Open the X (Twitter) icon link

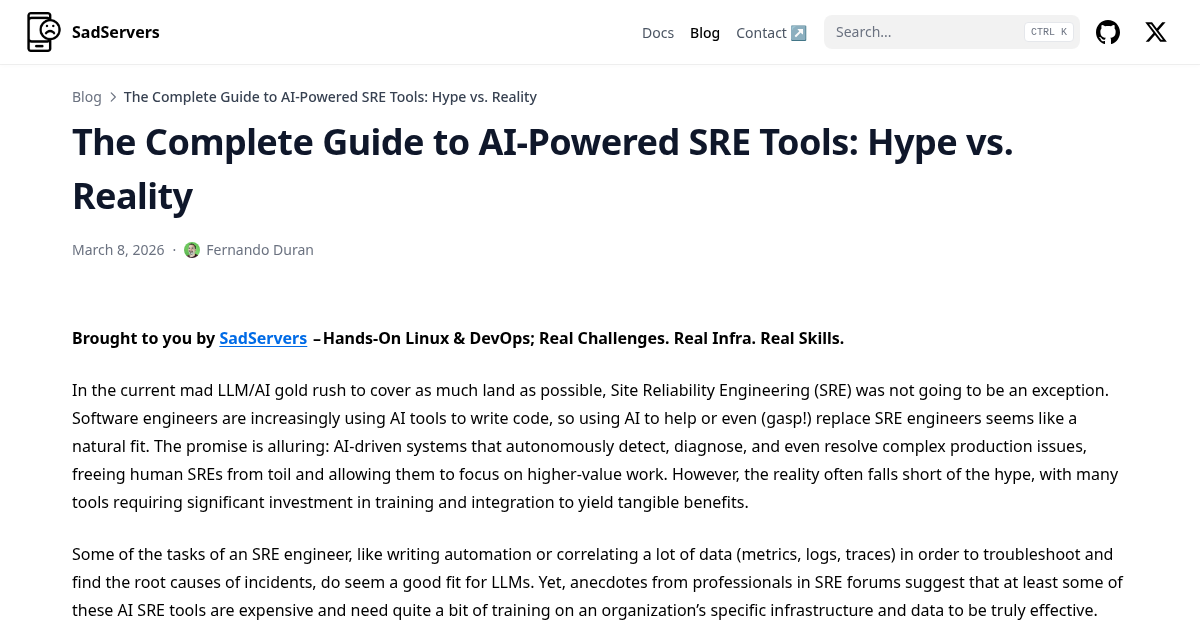pos(1156,32)
